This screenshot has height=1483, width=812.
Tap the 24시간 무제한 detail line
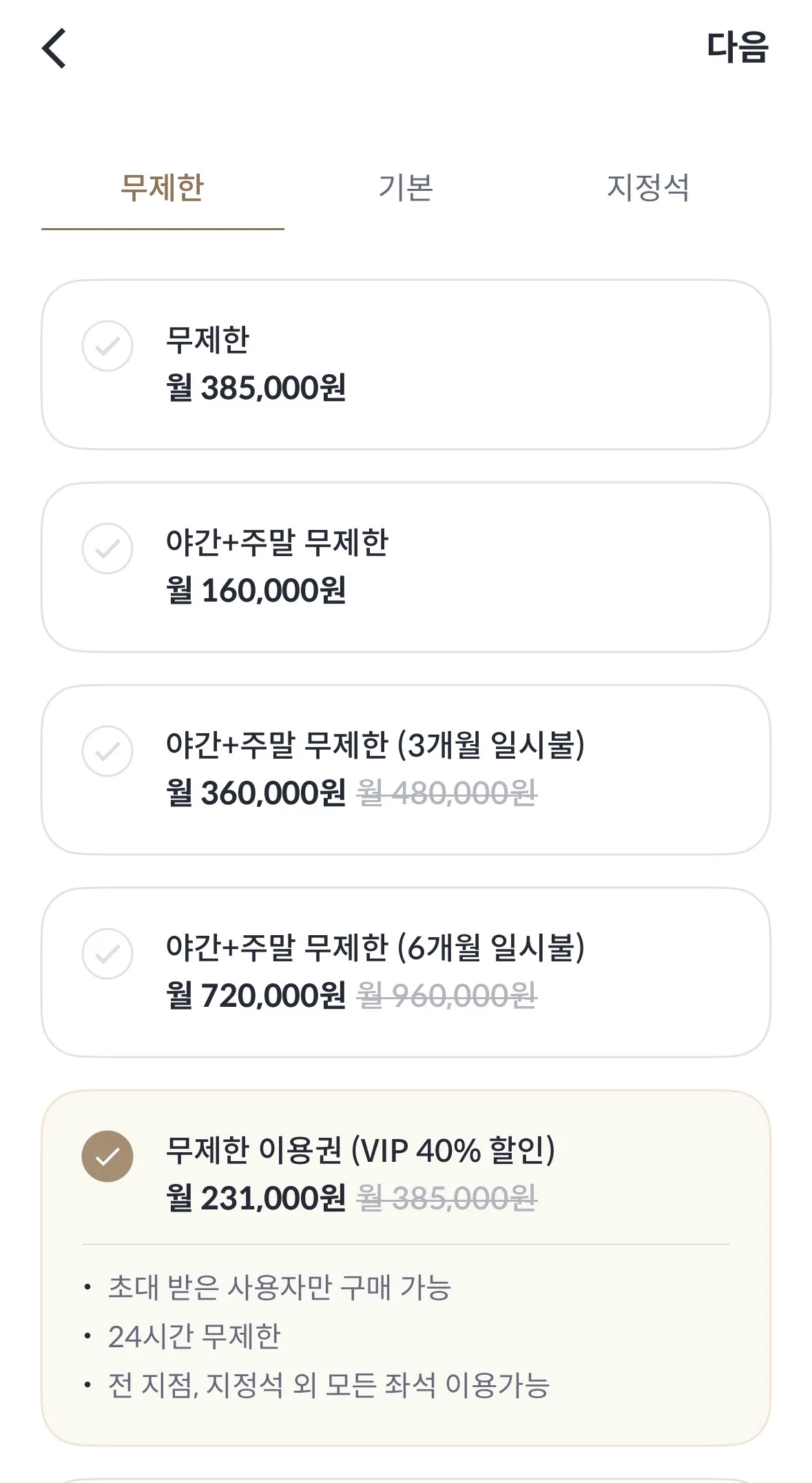pos(194,1336)
